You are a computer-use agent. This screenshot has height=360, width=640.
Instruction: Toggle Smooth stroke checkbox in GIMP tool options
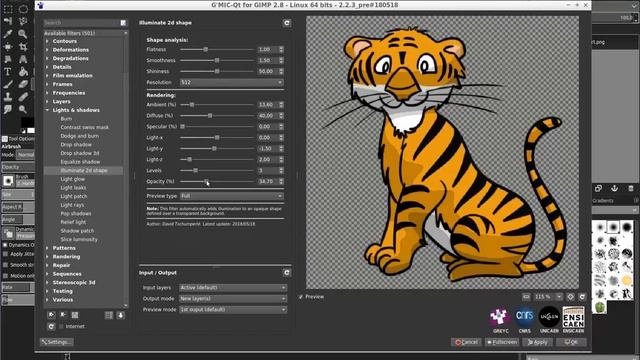click(x=6, y=265)
